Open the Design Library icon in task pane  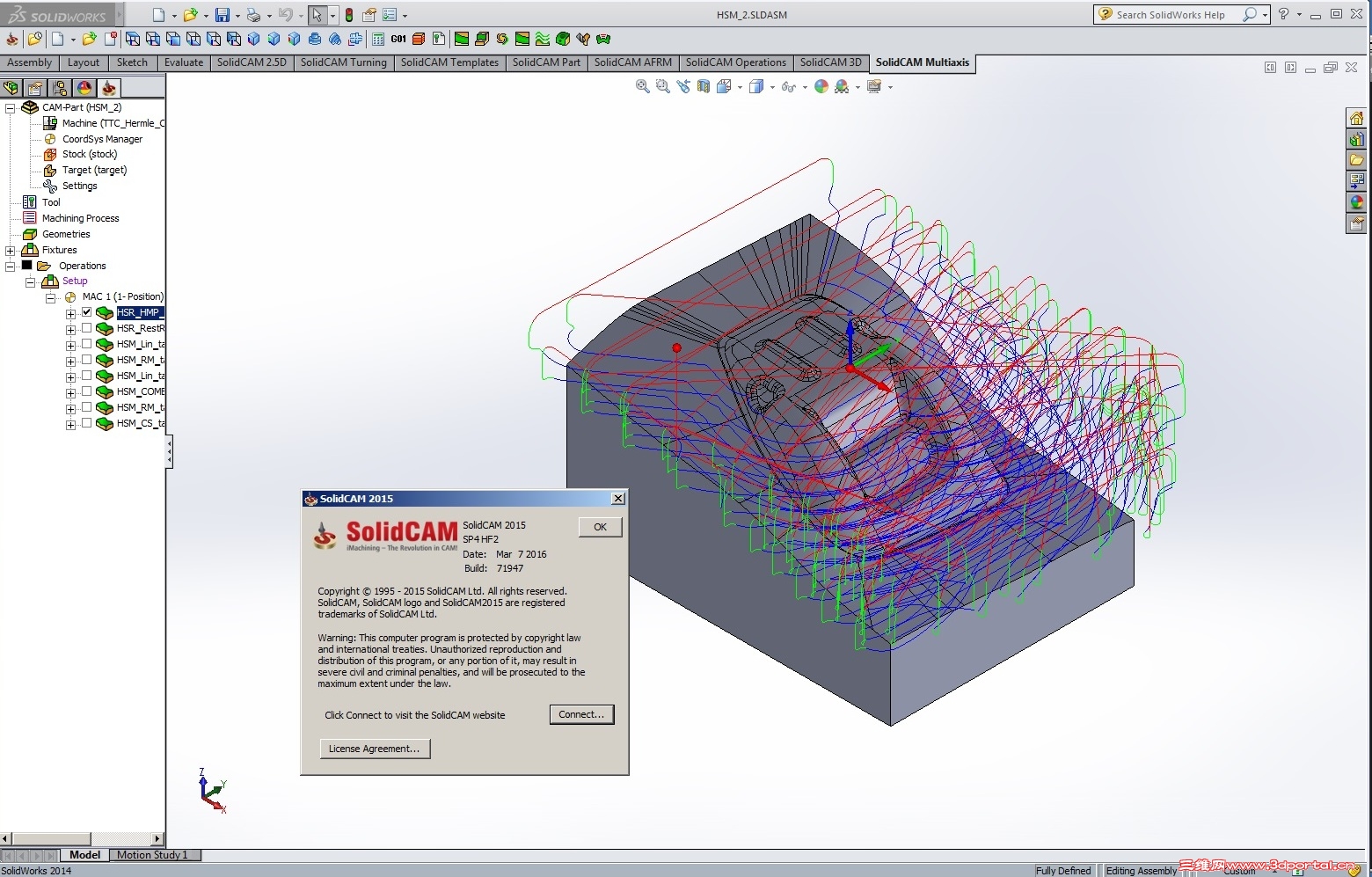pyautogui.click(x=1356, y=139)
